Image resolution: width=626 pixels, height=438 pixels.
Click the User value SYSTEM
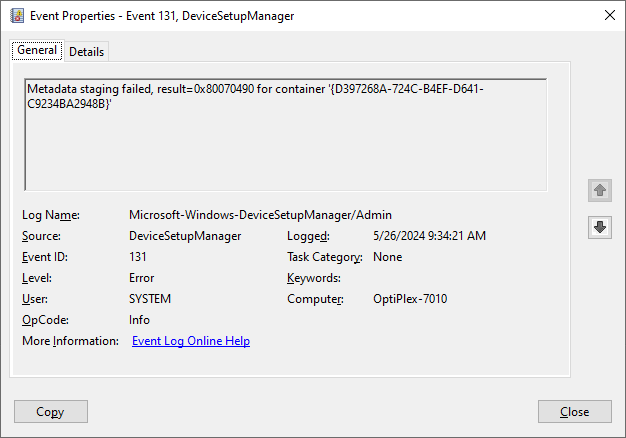150,299
